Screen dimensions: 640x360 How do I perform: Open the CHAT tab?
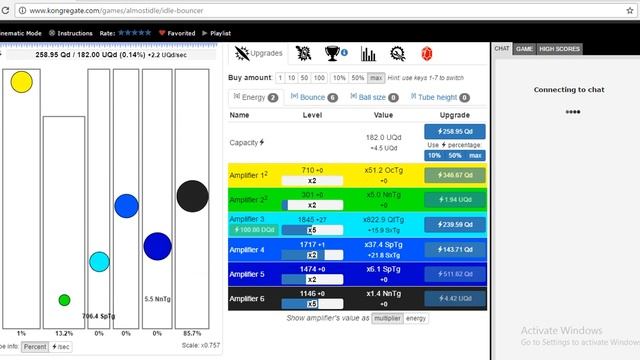click(502, 49)
